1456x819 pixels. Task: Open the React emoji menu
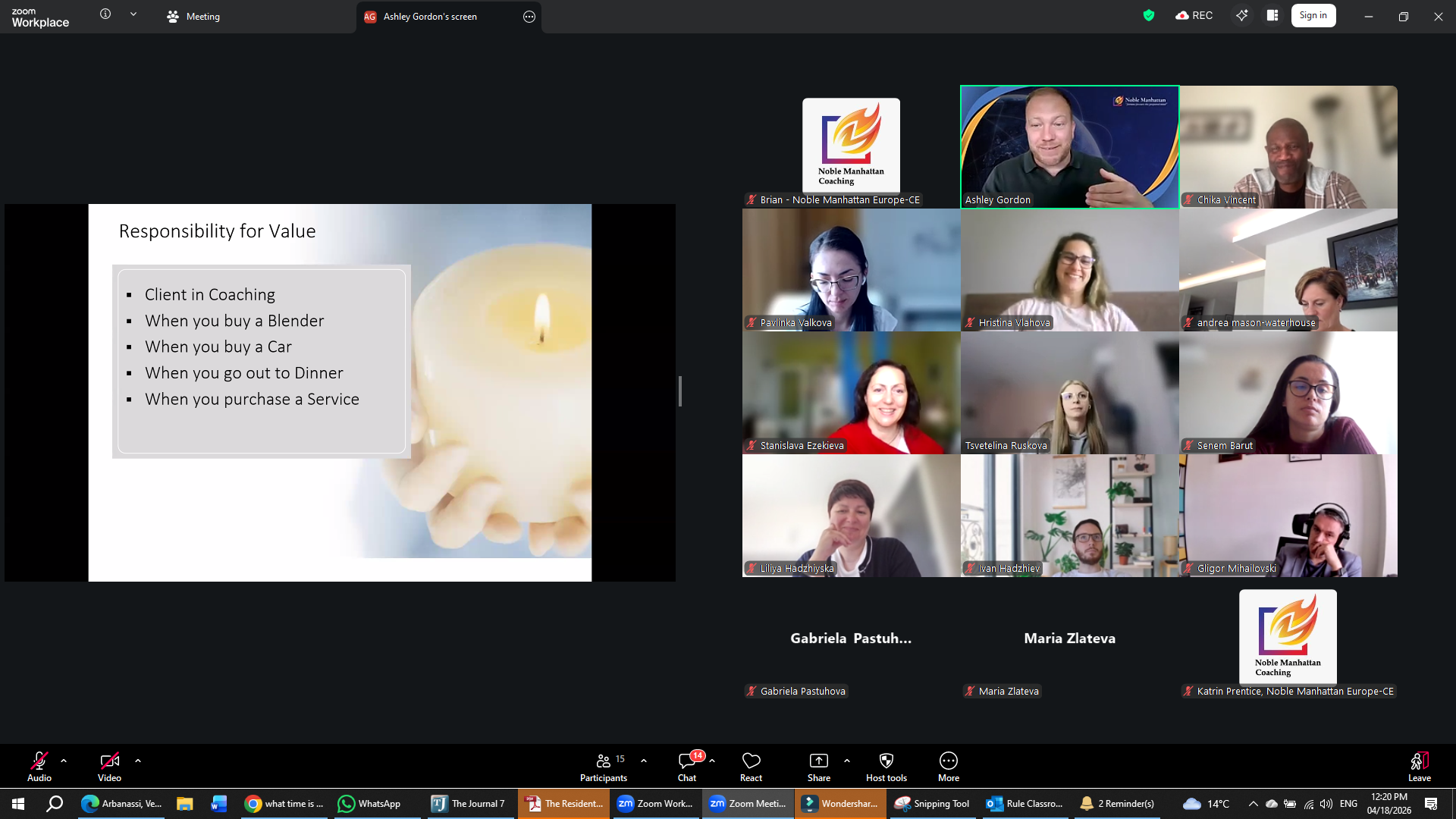point(751,765)
